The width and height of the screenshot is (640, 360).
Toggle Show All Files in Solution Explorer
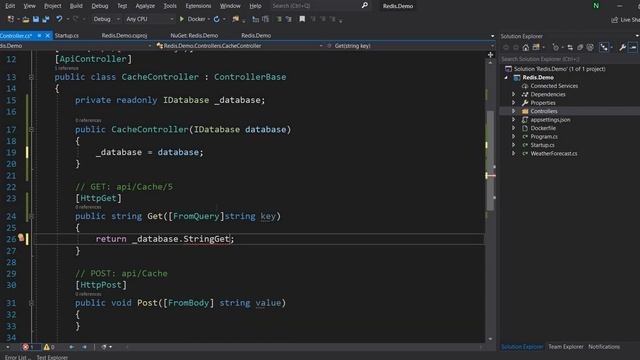tap(590, 48)
